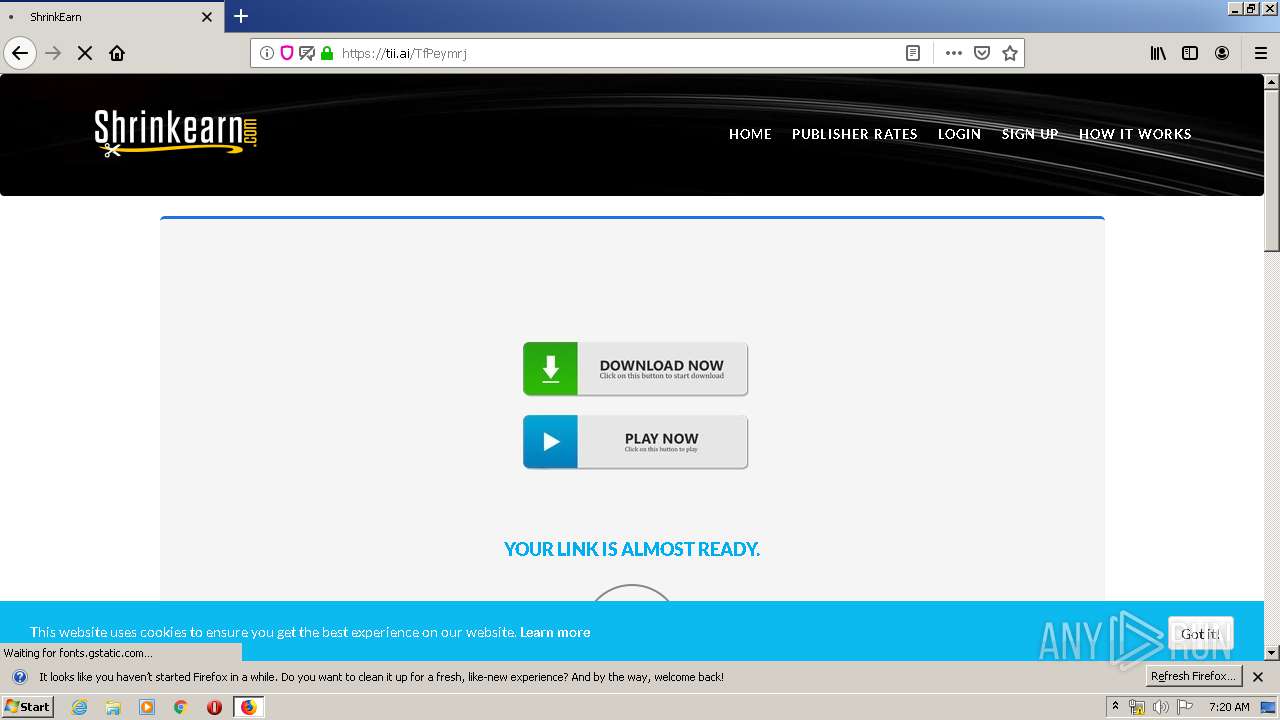Viewport: 1280px width, 720px height.
Task: Click the Shrinkearn.com logo
Action: (176, 134)
